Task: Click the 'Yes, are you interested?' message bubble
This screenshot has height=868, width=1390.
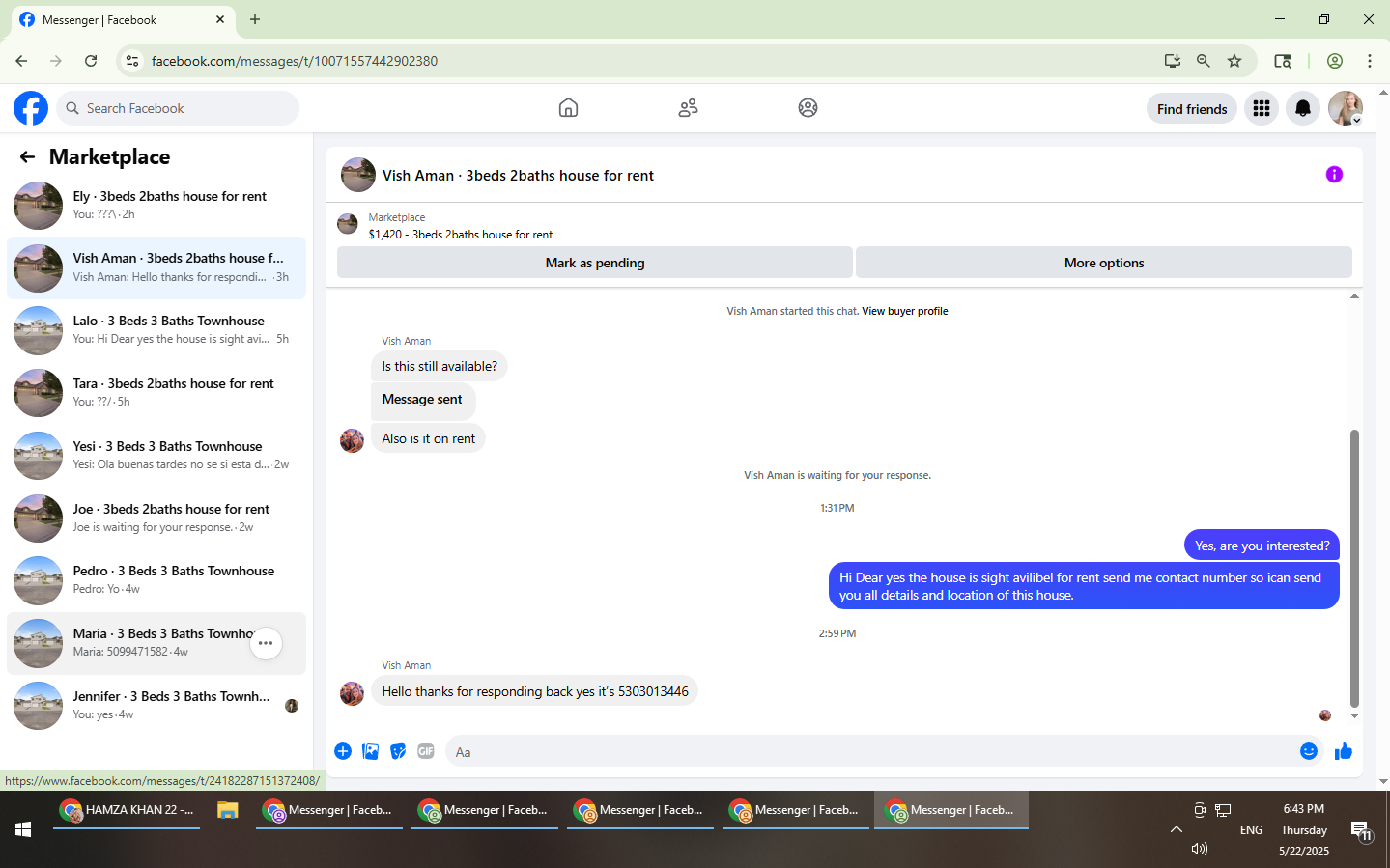Action: 1262,546
